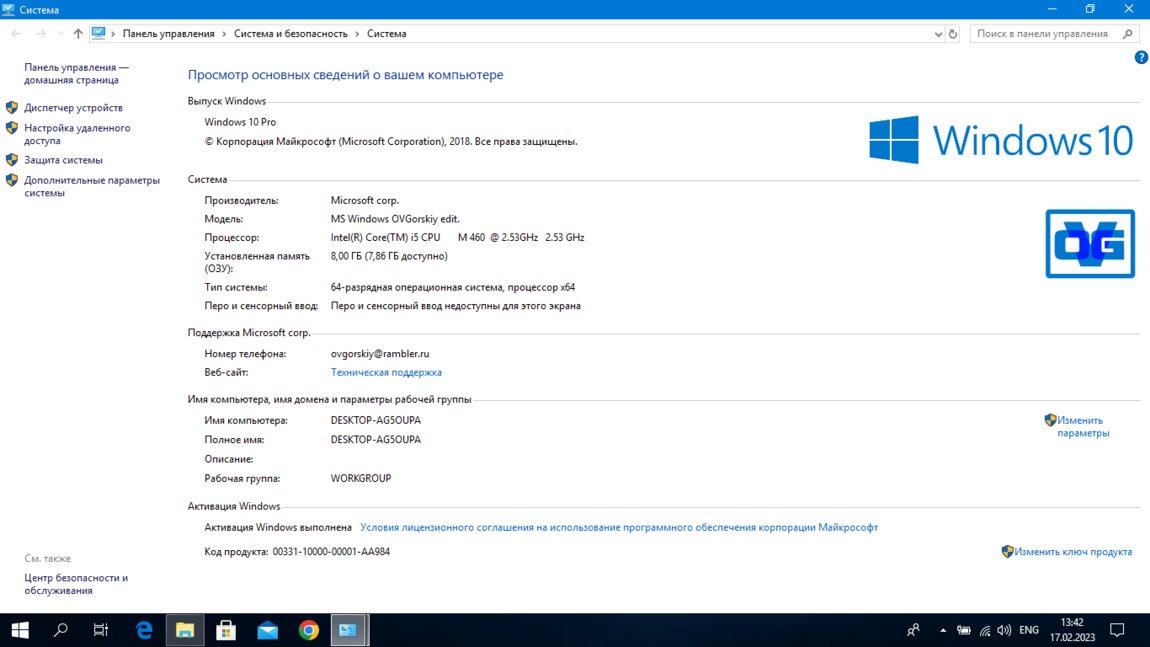Screen dimensions: 1150x647
Task: Expand the address bar history dropdown
Action: click(x=938, y=34)
